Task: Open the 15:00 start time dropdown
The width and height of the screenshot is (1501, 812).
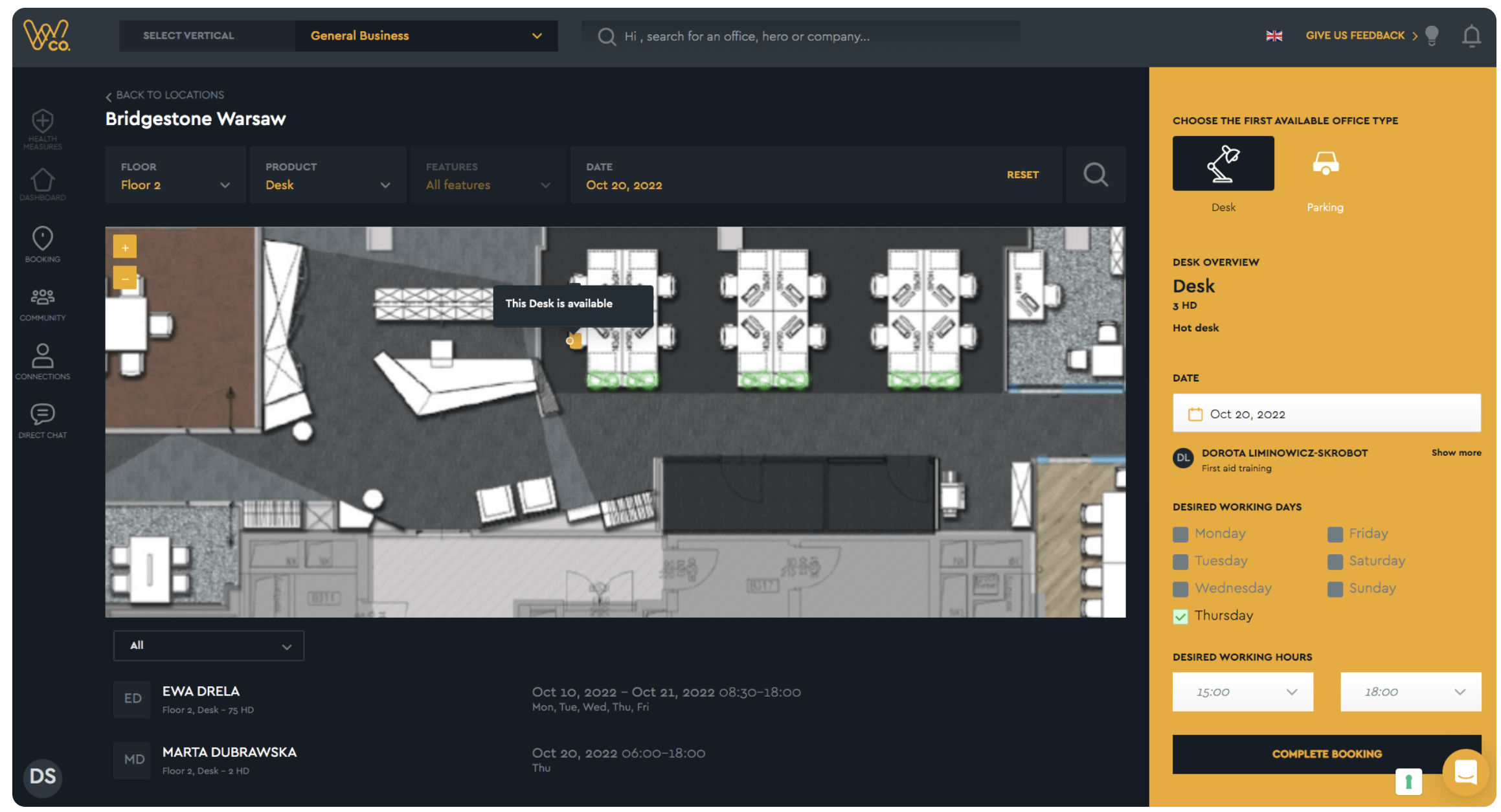Action: [x=1241, y=692]
